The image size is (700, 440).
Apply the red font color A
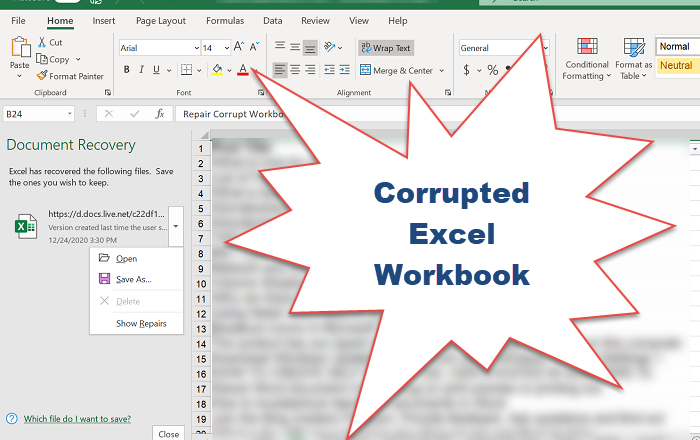pyautogui.click(x=242, y=70)
